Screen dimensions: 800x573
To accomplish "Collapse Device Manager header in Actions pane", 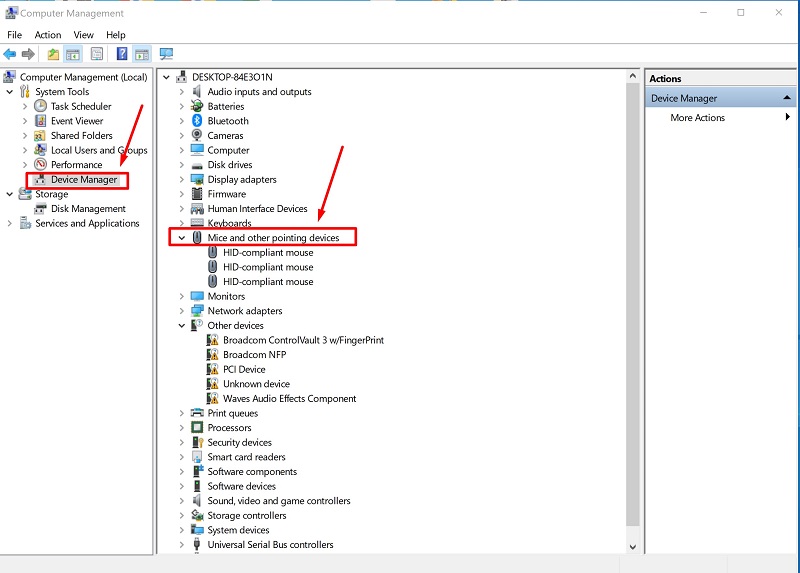I will [787, 97].
